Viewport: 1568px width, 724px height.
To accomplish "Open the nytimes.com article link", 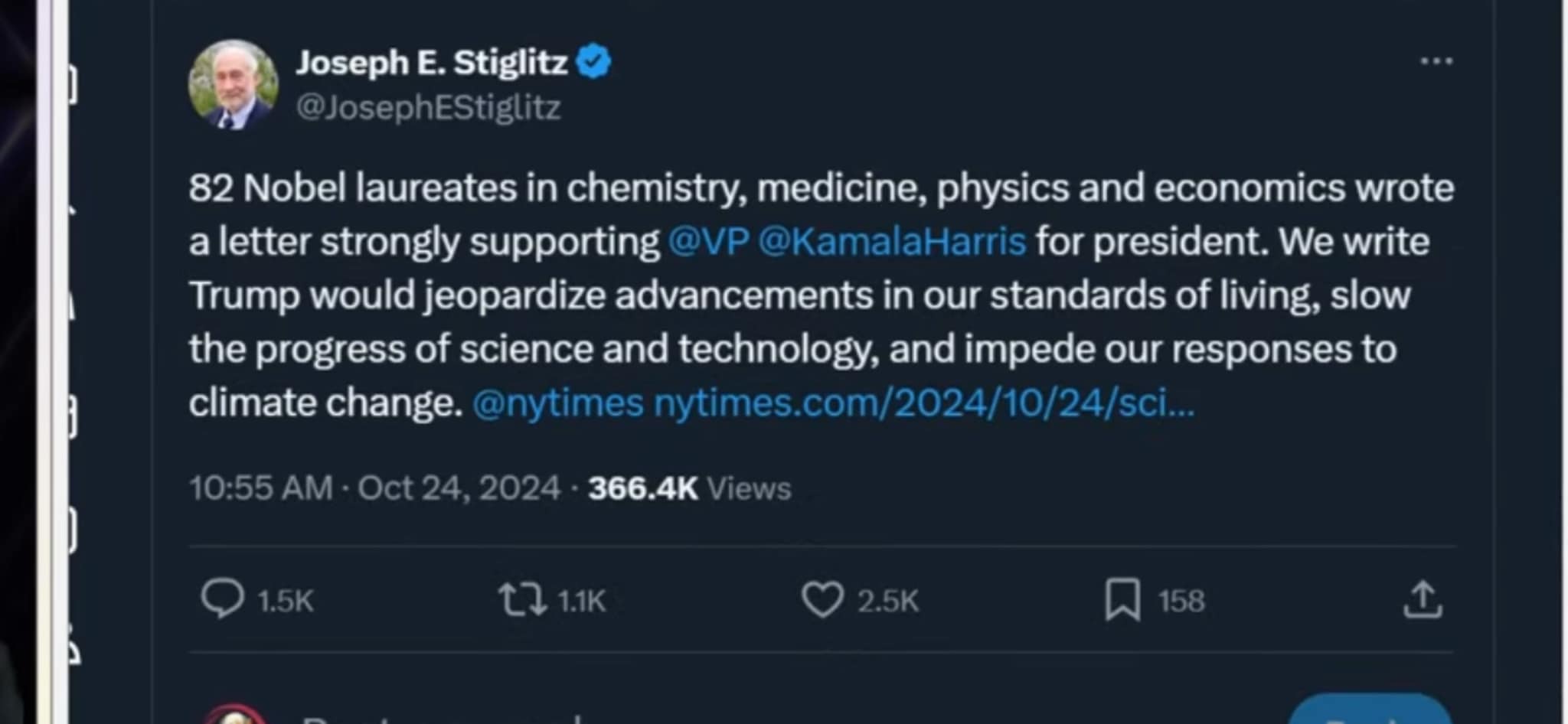I will [x=923, y=403].
